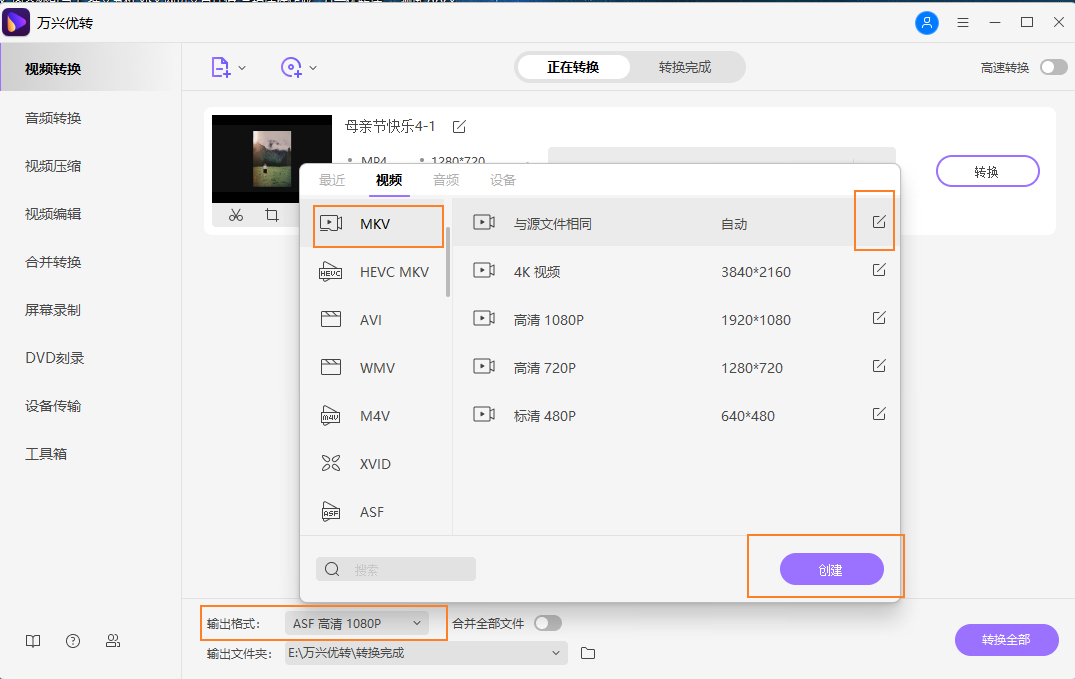Select the scissors trim icon under the thumbnail

[x=235, y=214]
